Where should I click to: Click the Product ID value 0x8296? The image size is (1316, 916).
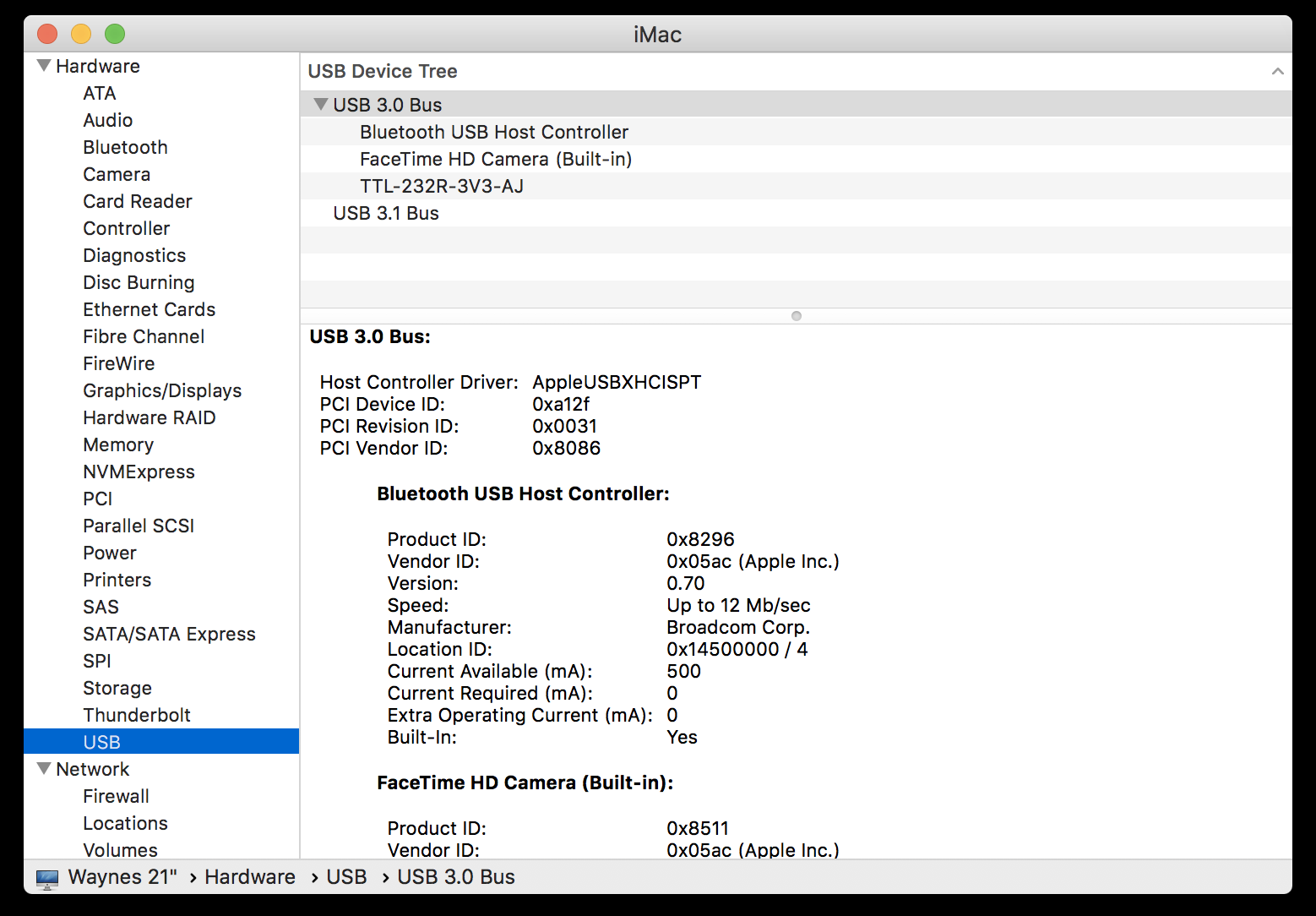click(700, 539)
